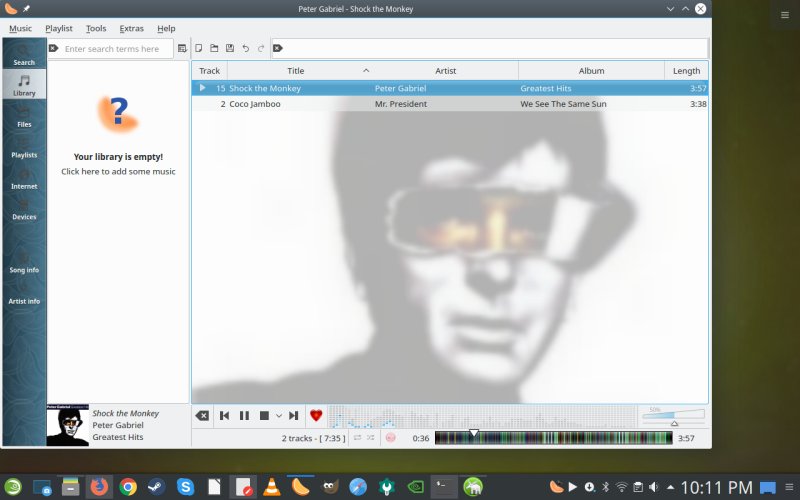This screenshot has width=800, height=500.
Task: Click the Clementine system tray icon
Action: (x=556, y=487)
